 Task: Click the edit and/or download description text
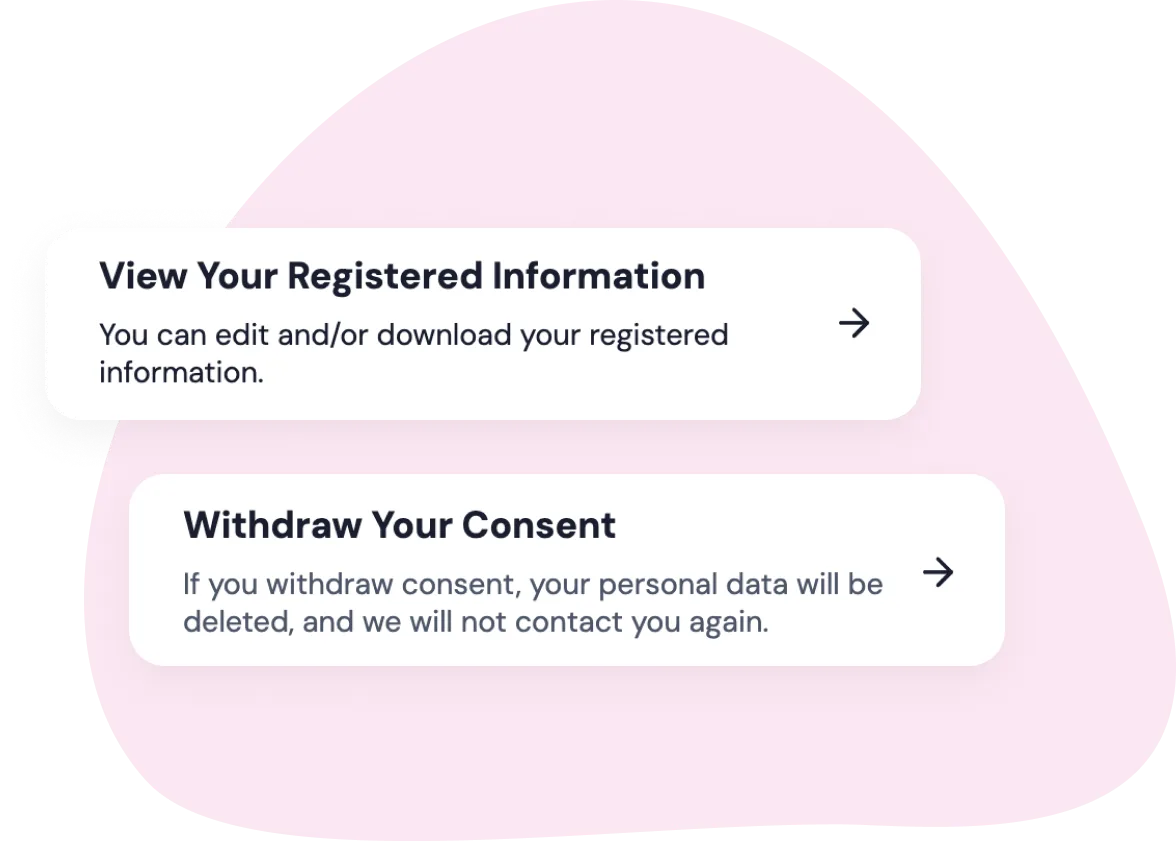point(413,334)
